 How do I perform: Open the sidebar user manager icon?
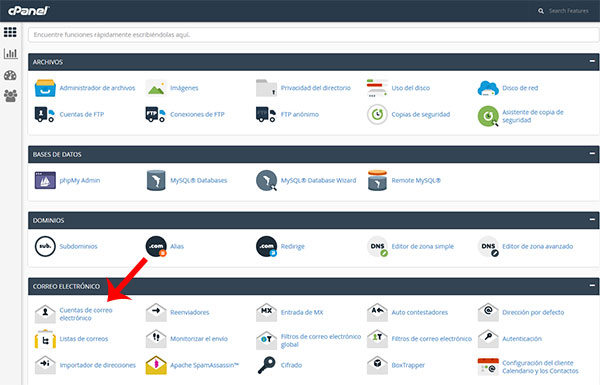click(x=10, y=96)
